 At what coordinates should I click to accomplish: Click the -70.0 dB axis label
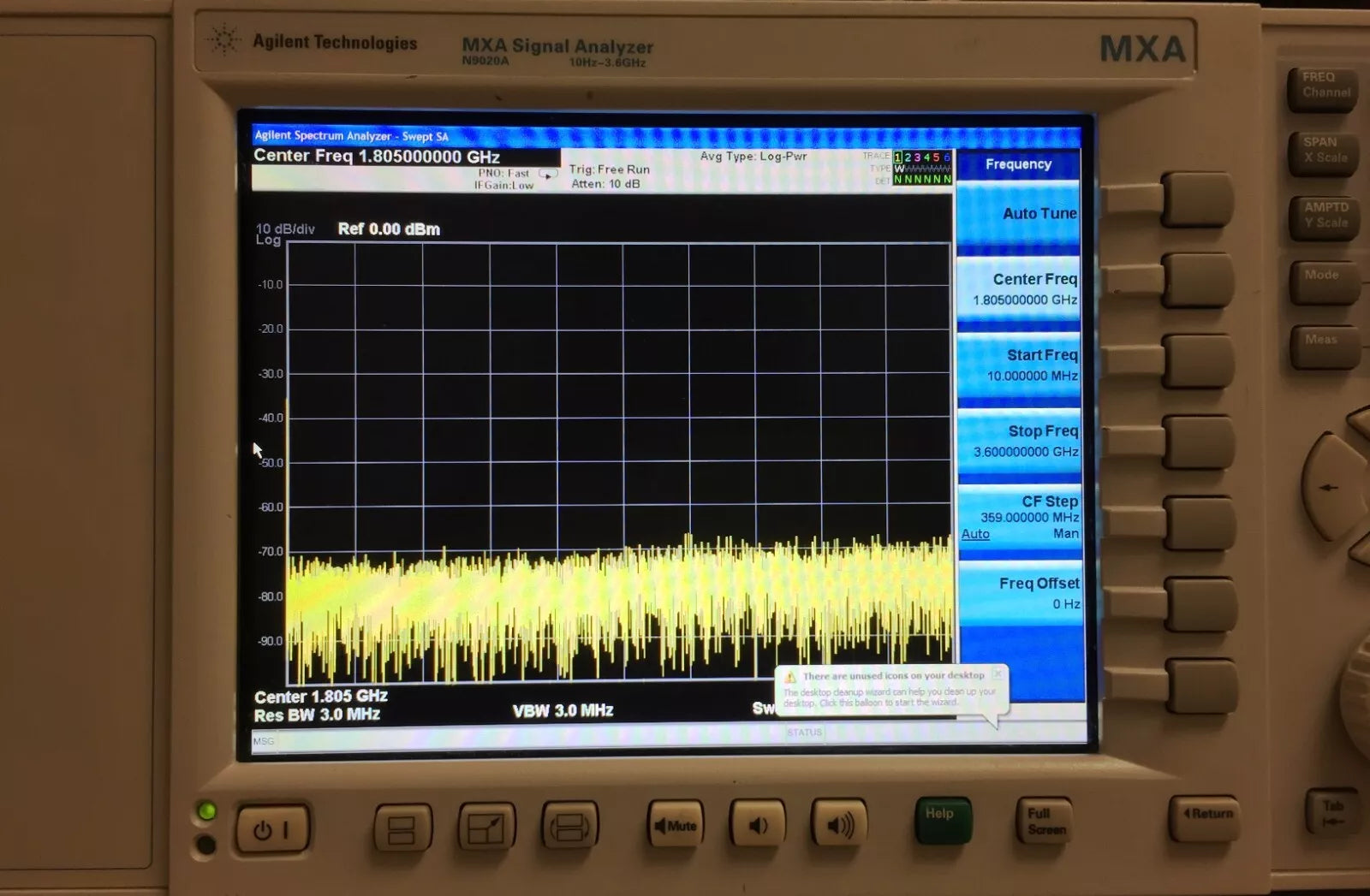[271, 552]
